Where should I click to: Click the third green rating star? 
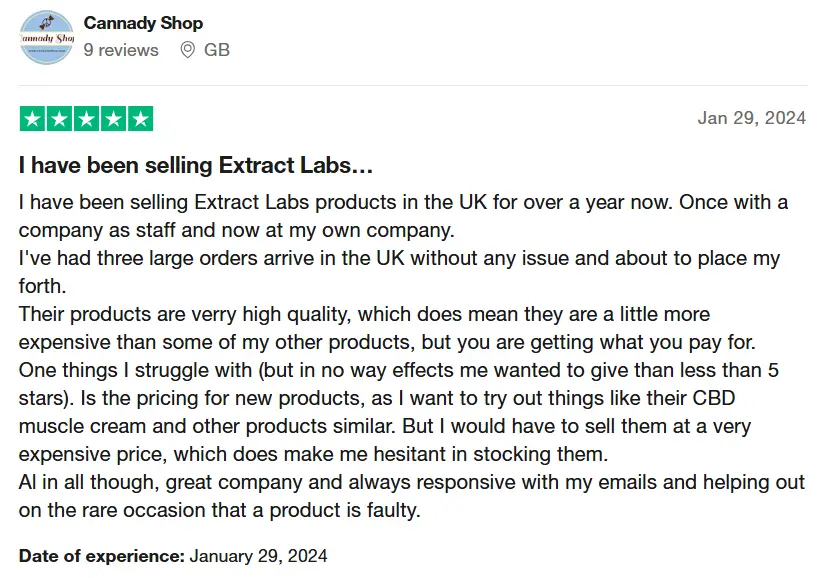coord(86,119)
